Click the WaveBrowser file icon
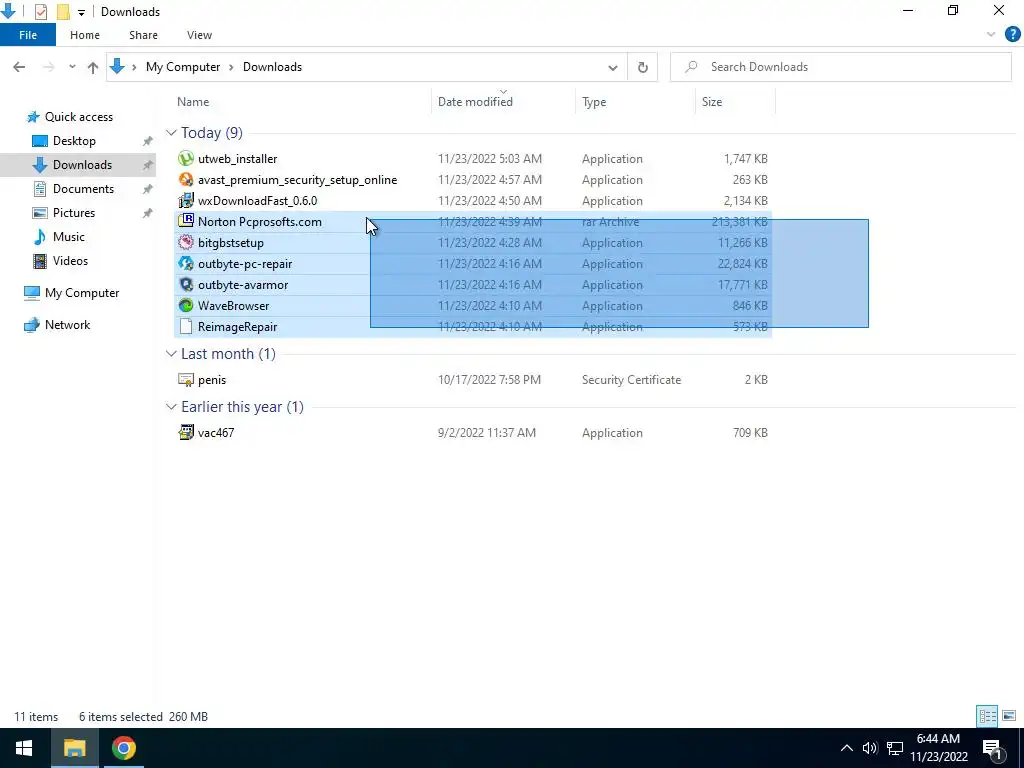1024x768 pixels. [186, 306]
